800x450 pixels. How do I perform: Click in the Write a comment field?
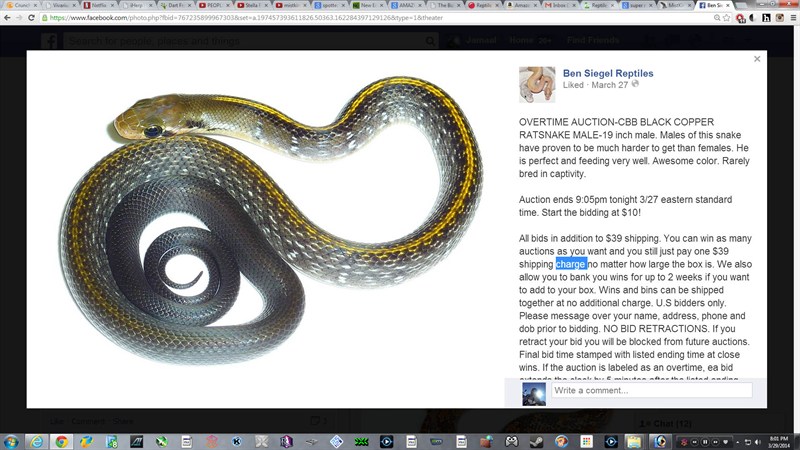click(651, 390)
